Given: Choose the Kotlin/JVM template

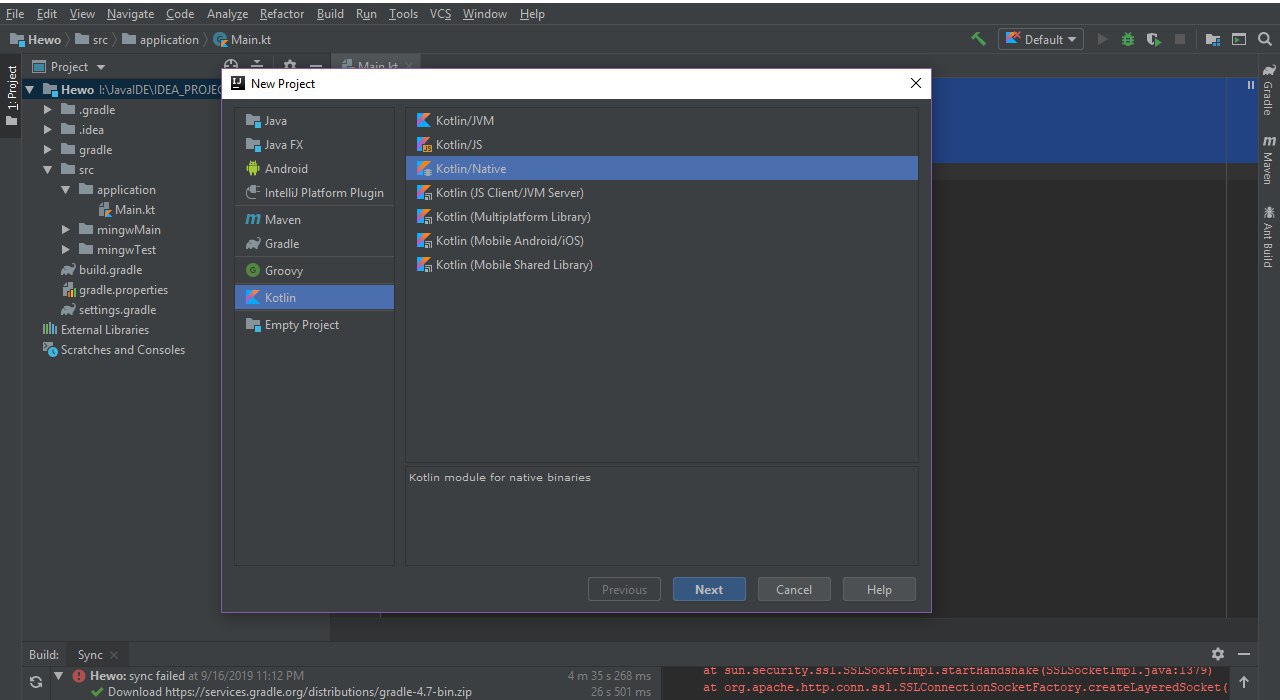Looking at the screenshot, I should click(661, 120).
